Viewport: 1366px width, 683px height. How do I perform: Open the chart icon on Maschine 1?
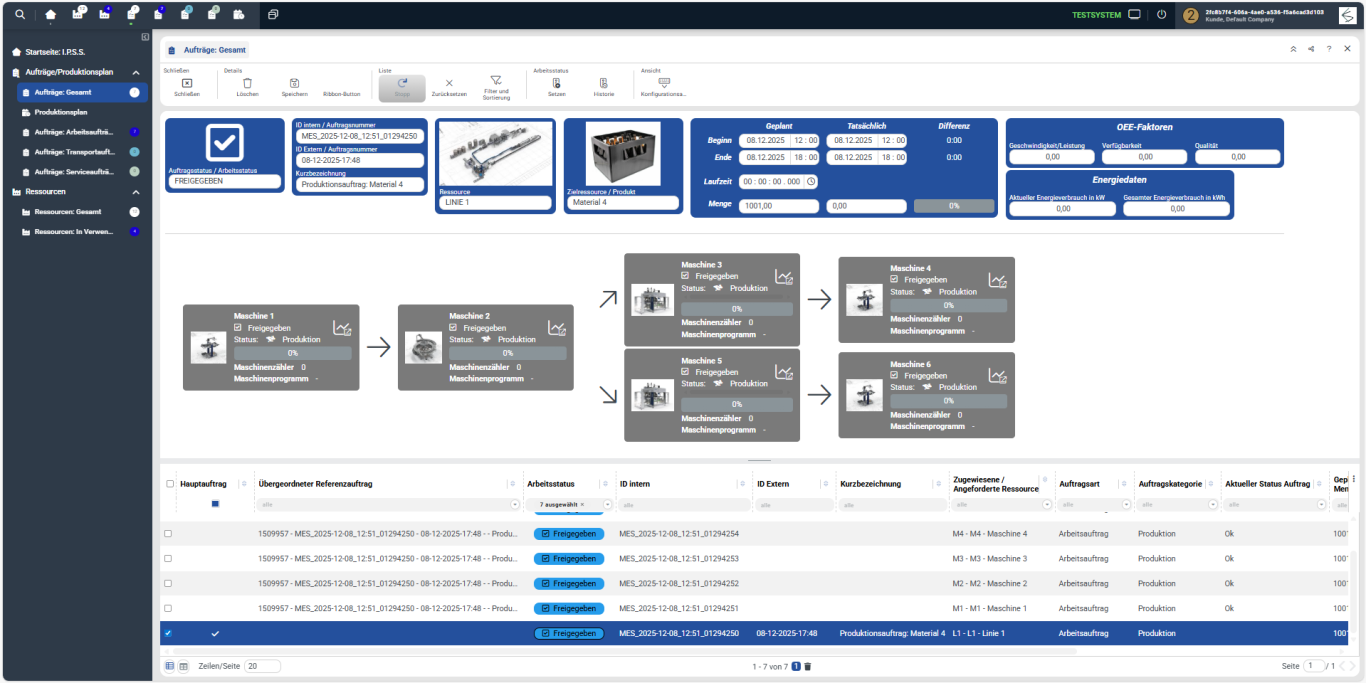(x=342, y=328)
